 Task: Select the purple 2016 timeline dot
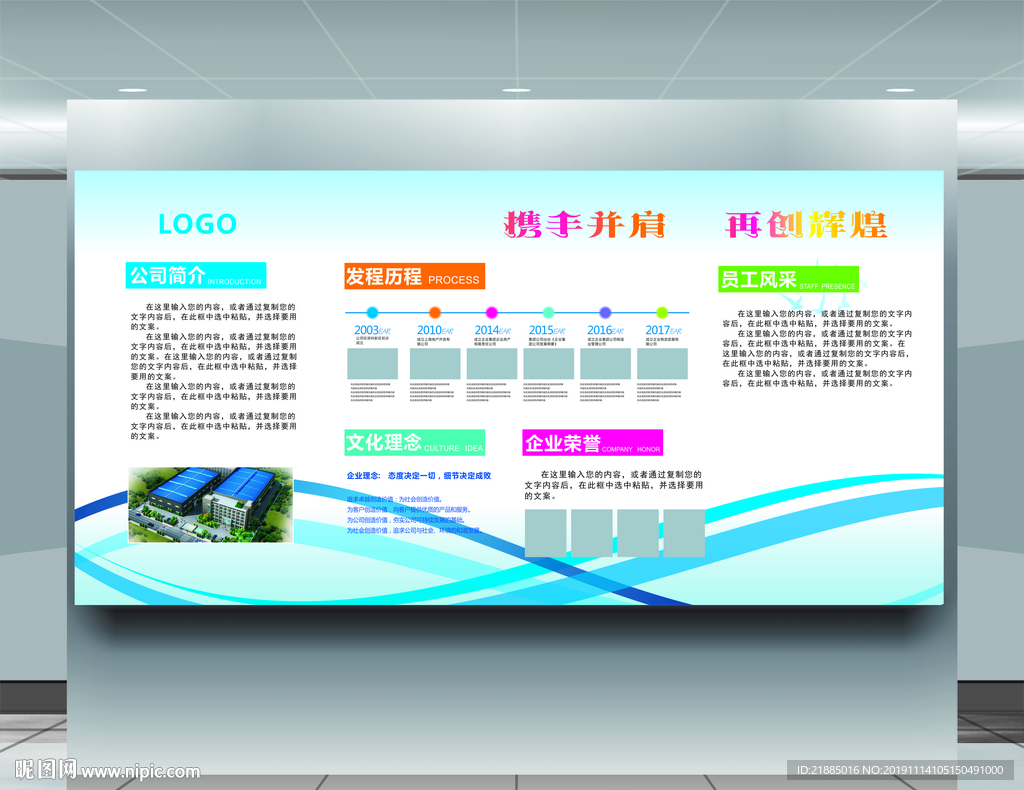(x=605, y=313)
